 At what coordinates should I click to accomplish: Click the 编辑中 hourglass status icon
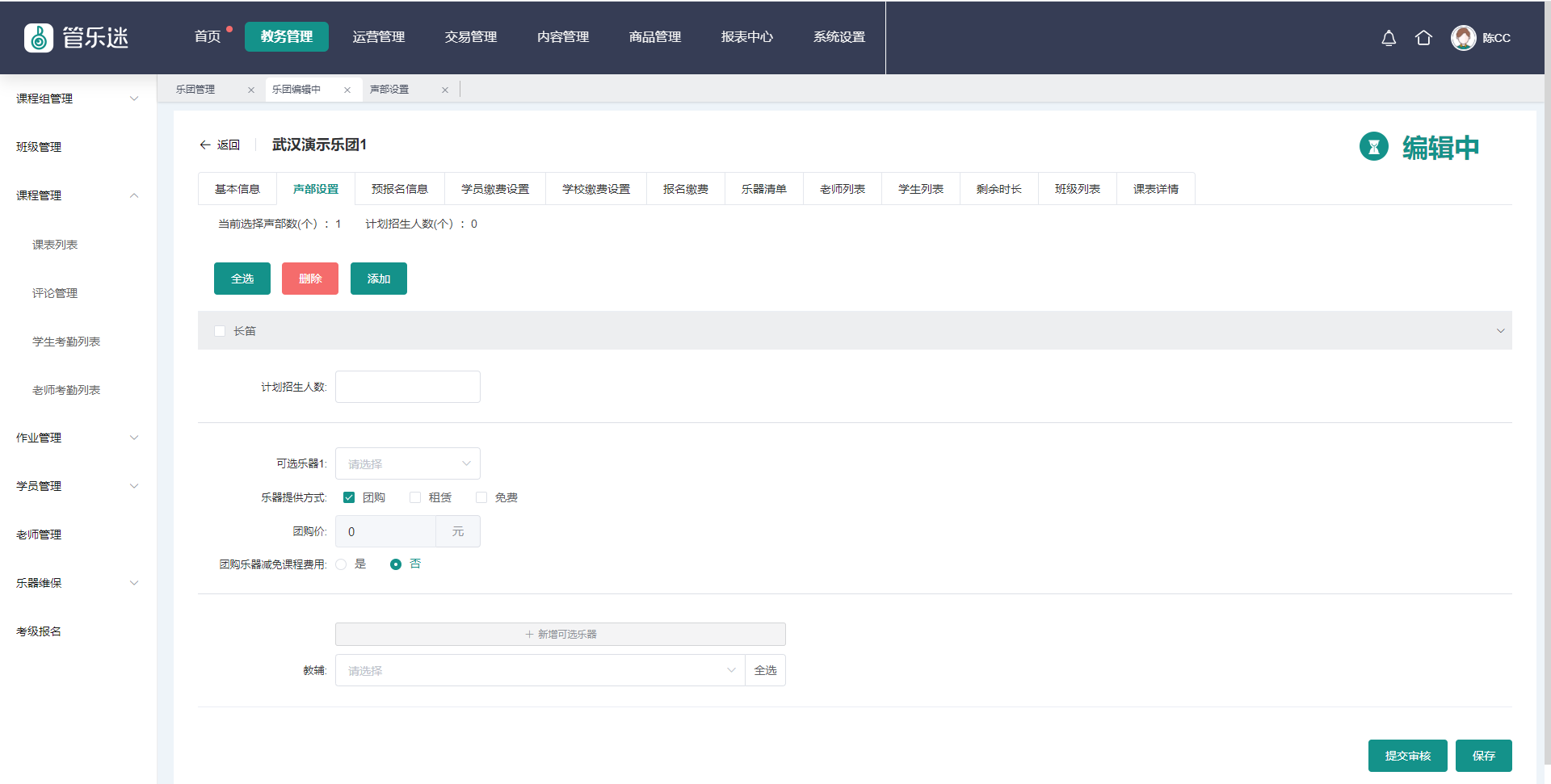1373,147
